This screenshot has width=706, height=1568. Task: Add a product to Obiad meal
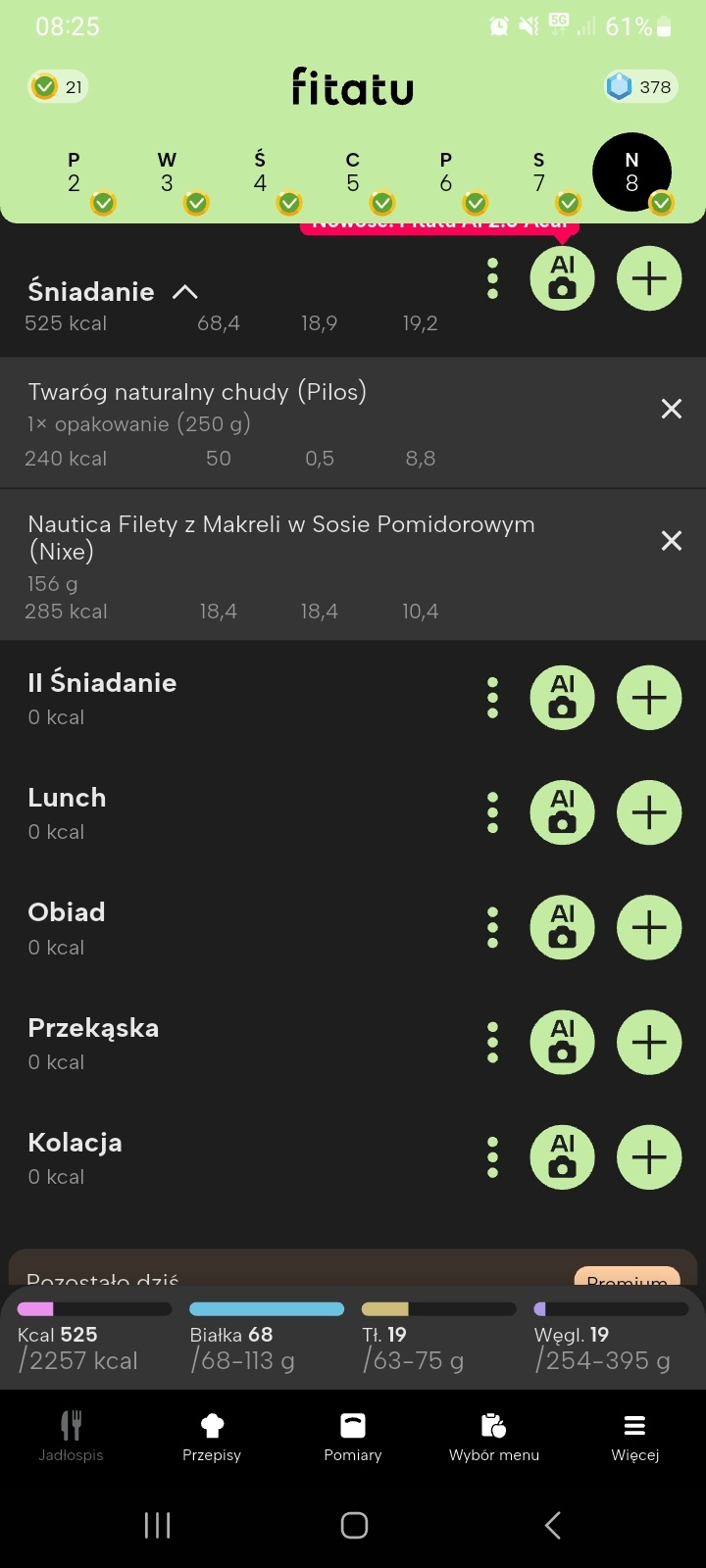tap(649, 927)
